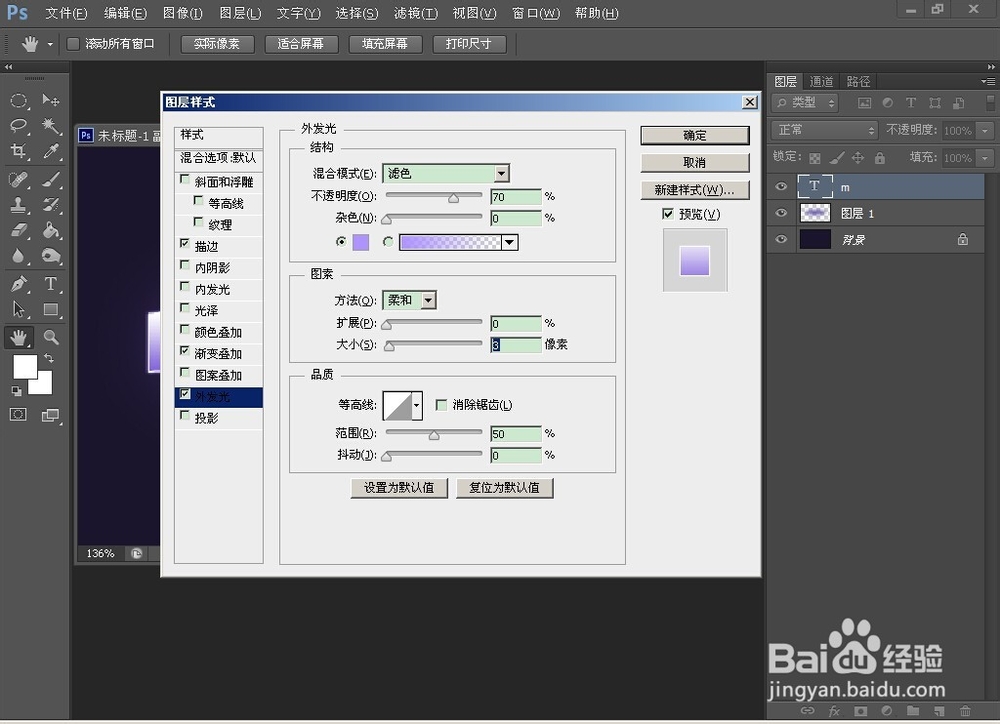The height and width of the screenshot is (724, 1000).
Task: Click the purple glow color swatch
Action: point(361,242)
